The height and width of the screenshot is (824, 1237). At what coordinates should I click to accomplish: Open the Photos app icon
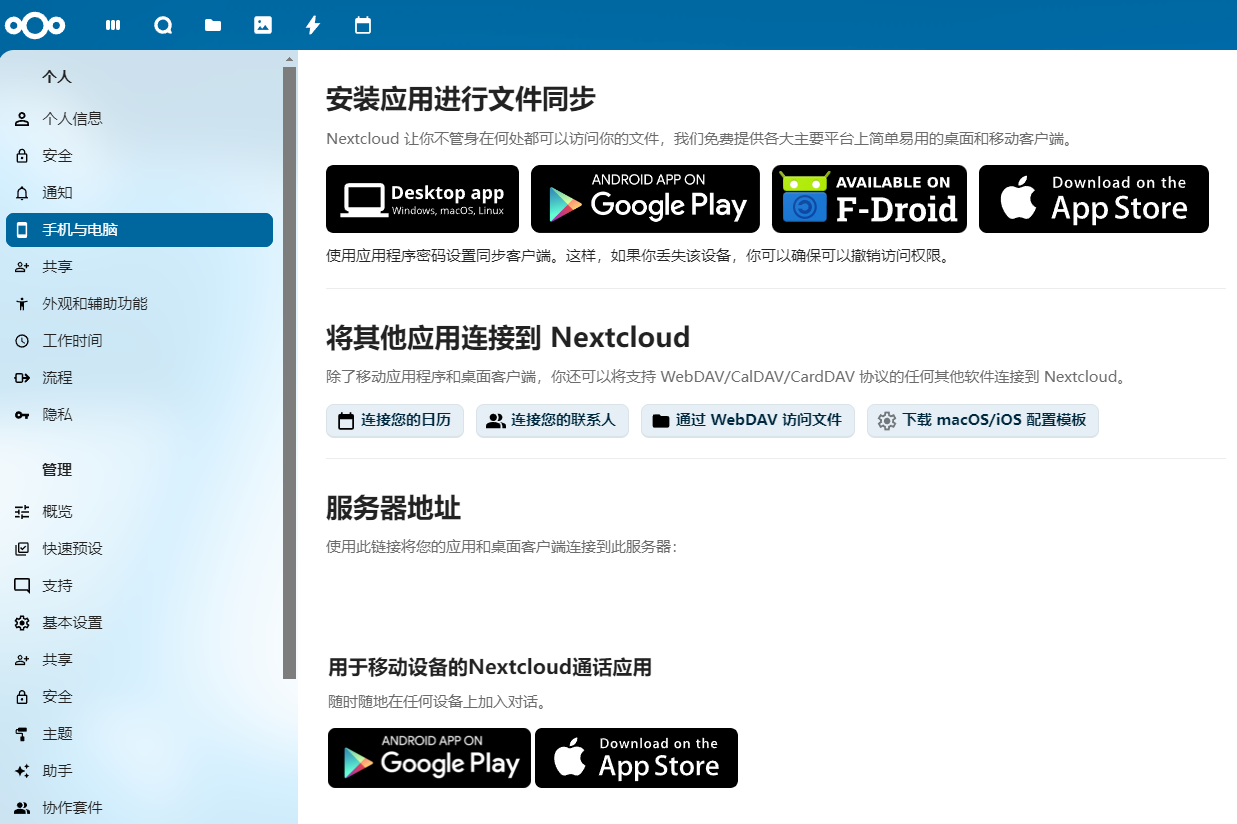(263, 25)
